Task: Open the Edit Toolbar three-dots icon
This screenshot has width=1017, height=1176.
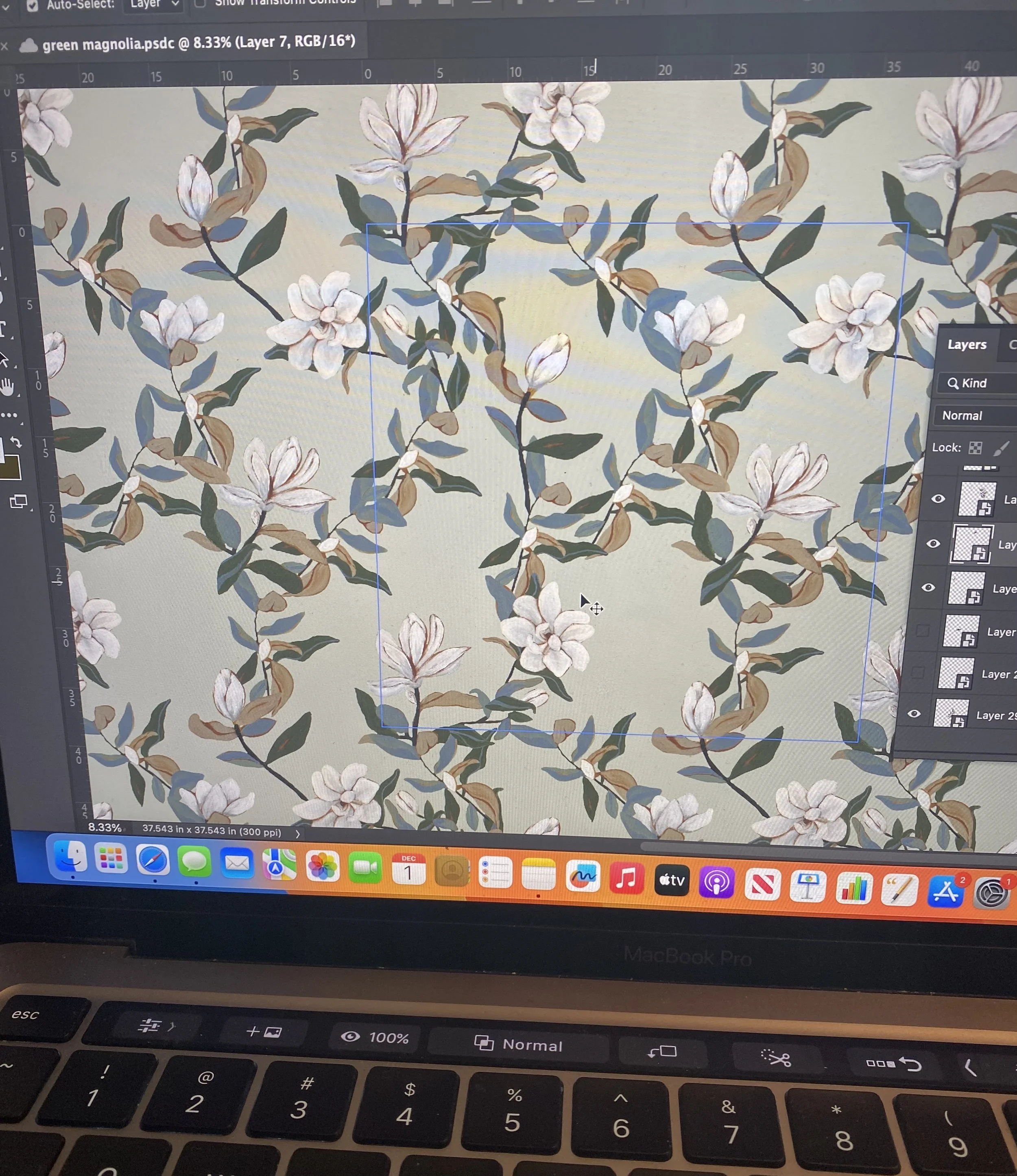Action: (x=9, y=415)
